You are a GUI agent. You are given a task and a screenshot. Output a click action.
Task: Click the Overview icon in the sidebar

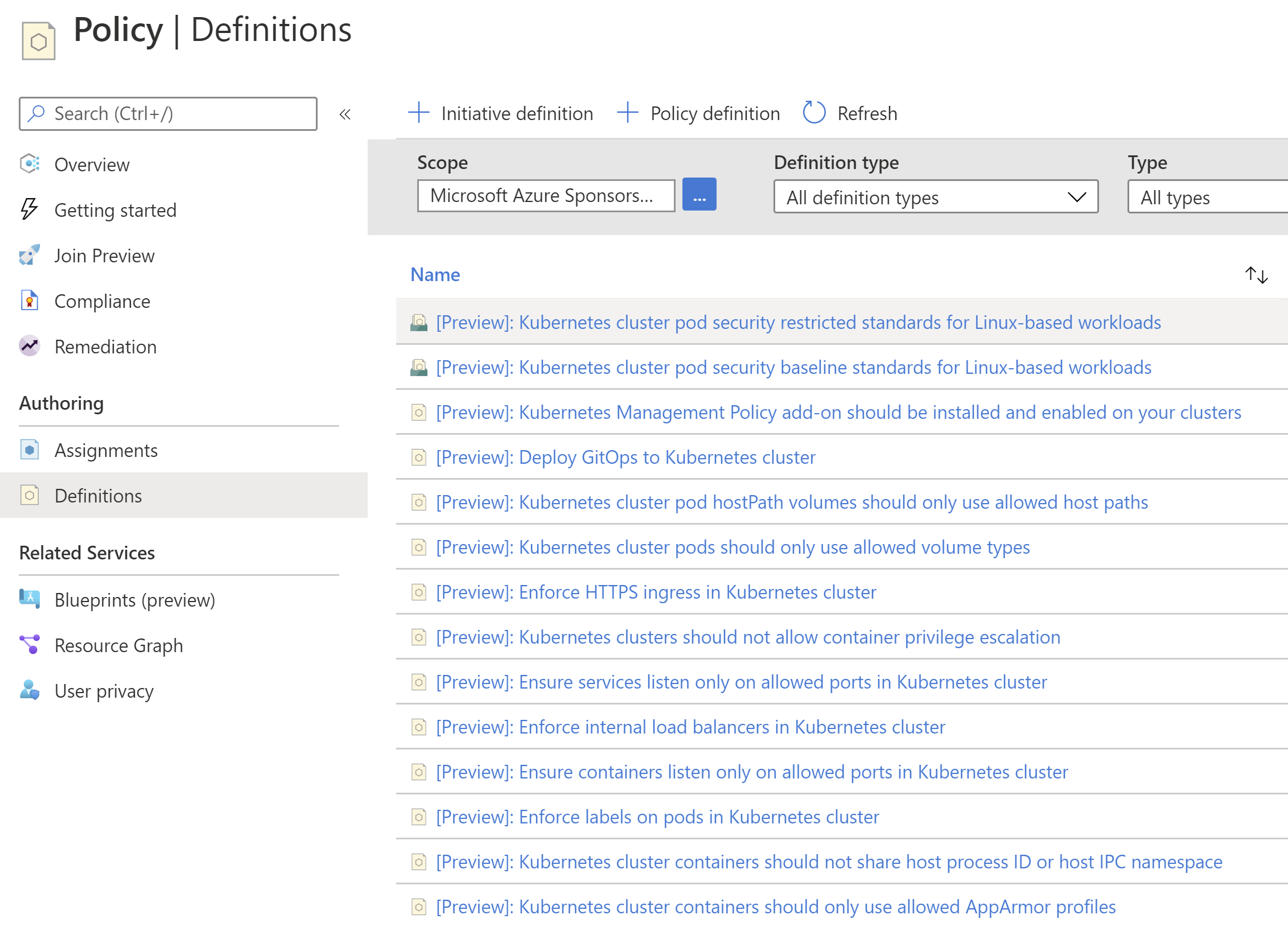[x=30, y=164]
